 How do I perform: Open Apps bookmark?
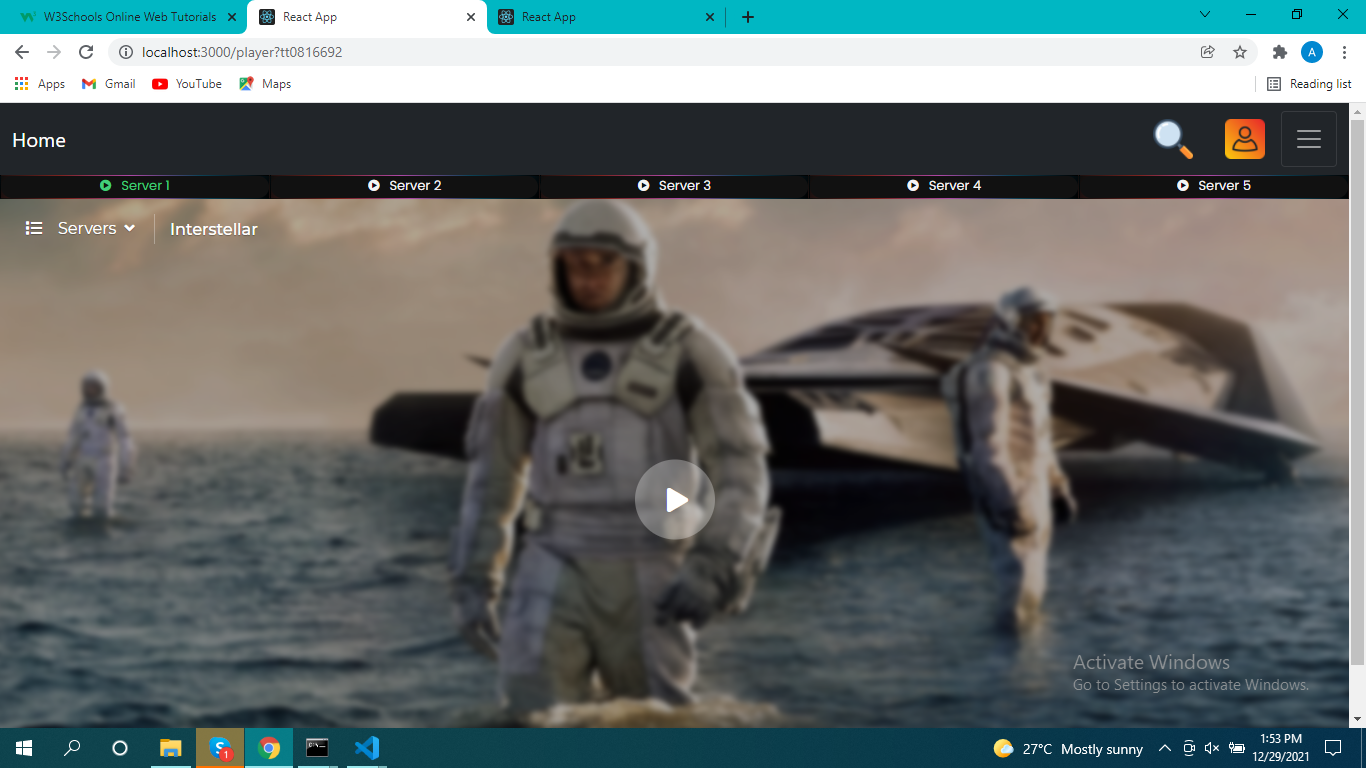click(x=40, y=84)
